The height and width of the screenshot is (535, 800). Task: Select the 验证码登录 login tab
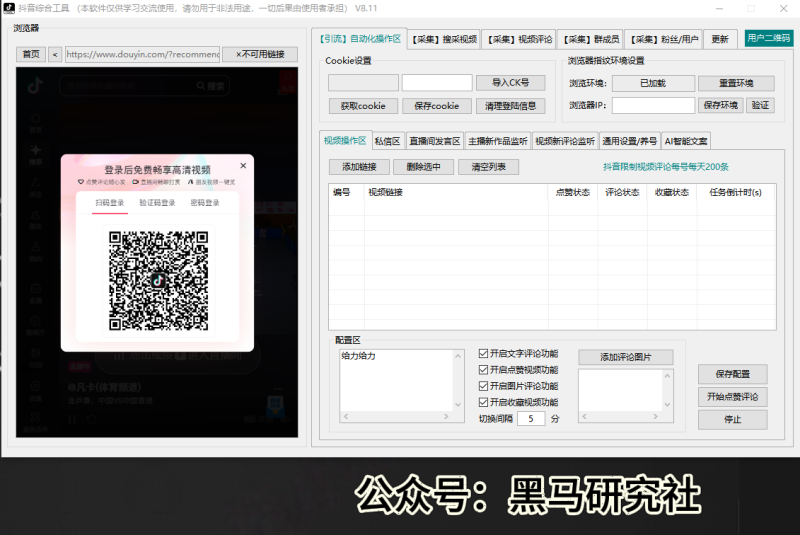coord(157,203)
